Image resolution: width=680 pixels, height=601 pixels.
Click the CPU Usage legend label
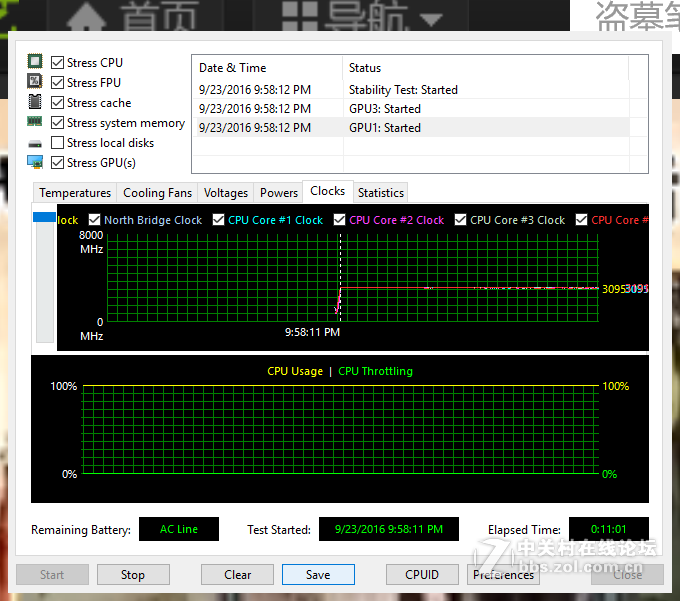tap(295, 371)
